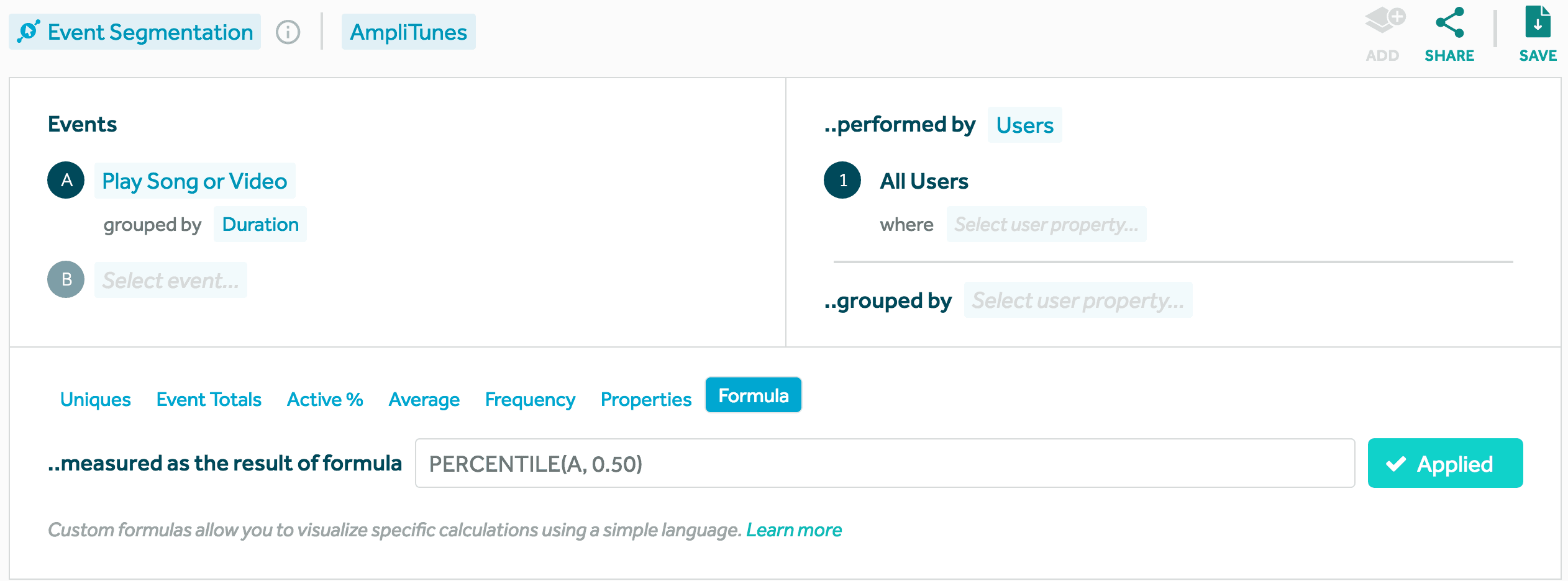Click the Share icon
The width and height of the screenshot is (1568, 581).
[x=1449, y=24]
